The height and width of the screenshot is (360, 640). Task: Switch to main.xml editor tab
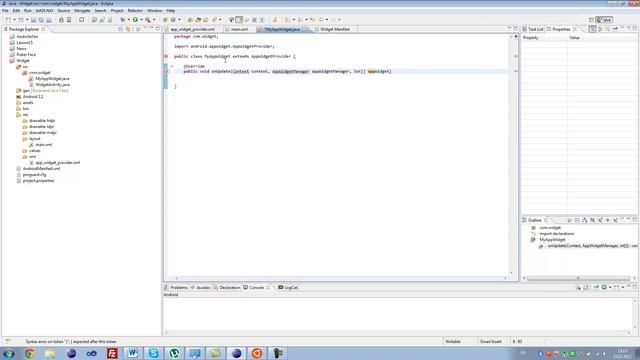(239, 29)
